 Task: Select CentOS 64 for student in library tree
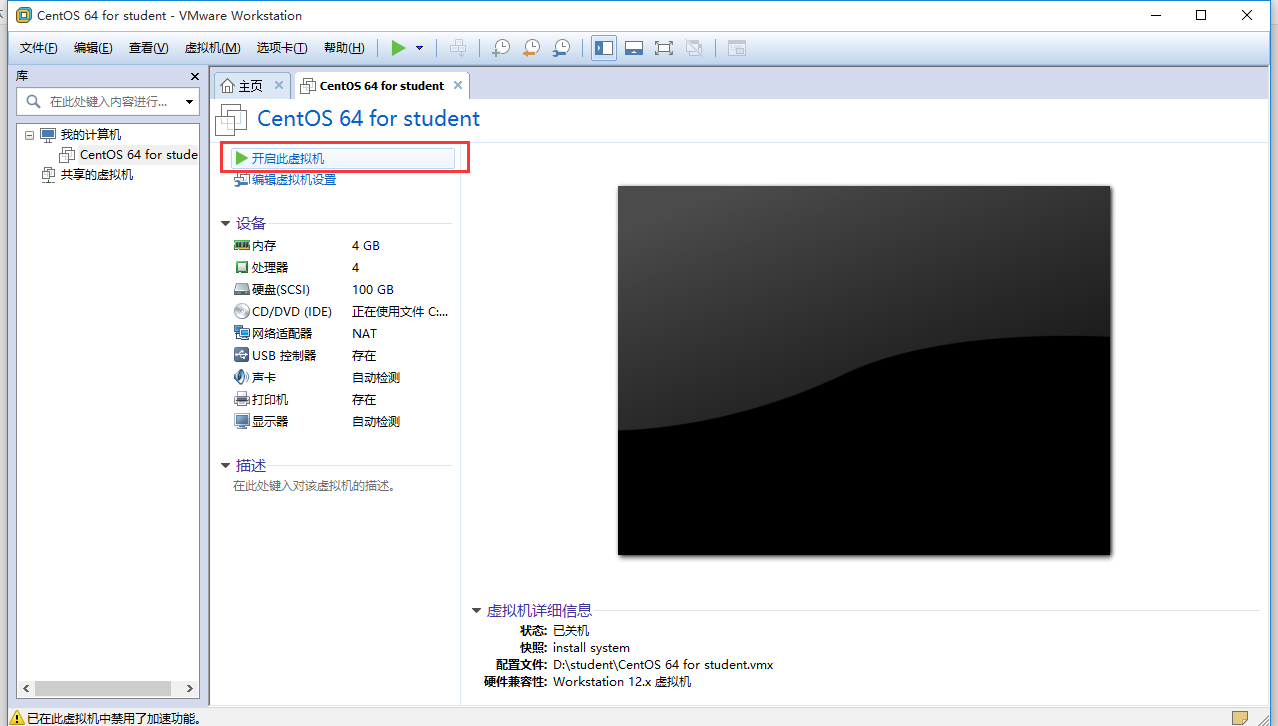click(x=138, y=155)
